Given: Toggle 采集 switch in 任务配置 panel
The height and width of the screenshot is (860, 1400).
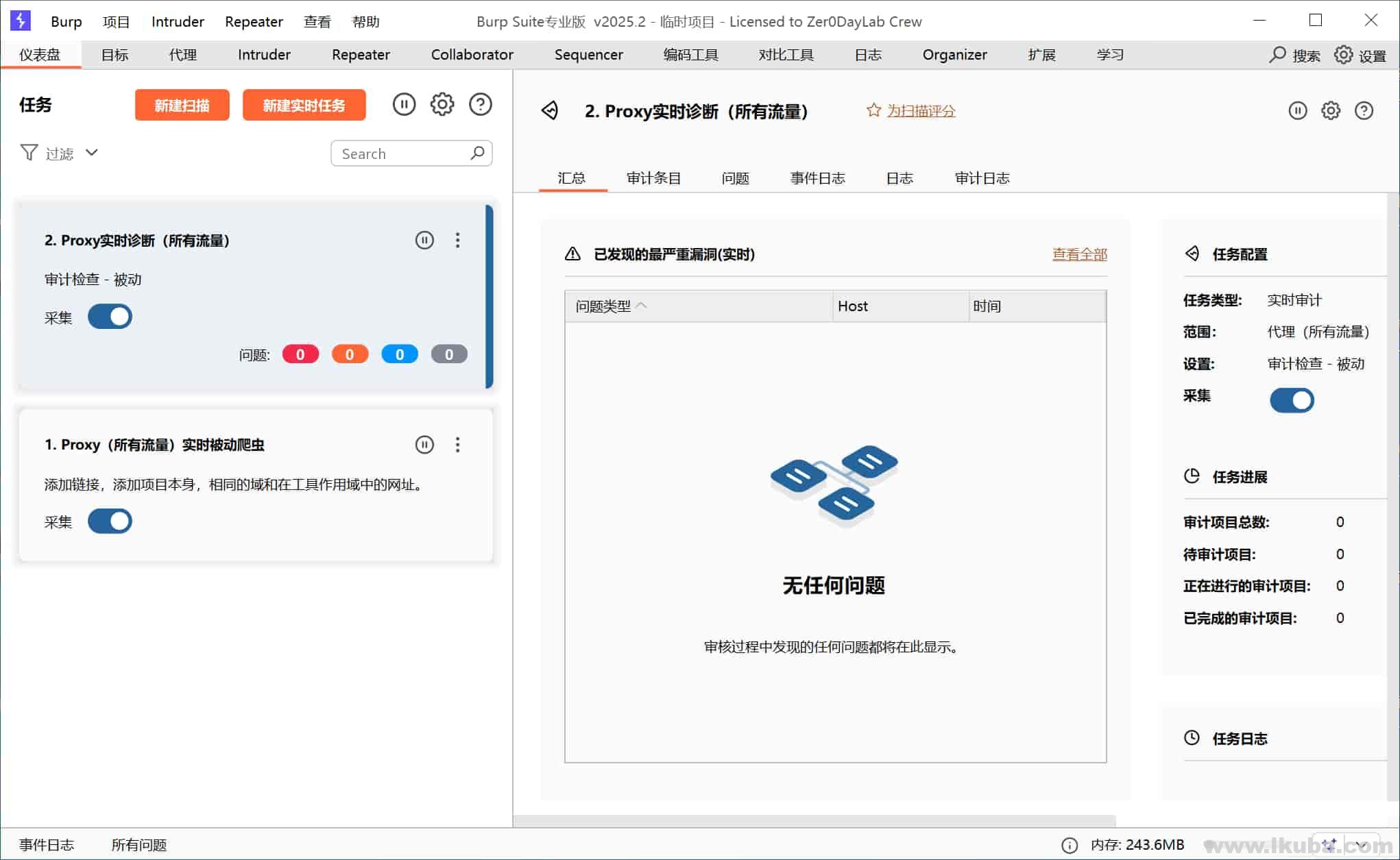Looking at the screenshot, I should pyautogui.click(x=1292, y=400).
